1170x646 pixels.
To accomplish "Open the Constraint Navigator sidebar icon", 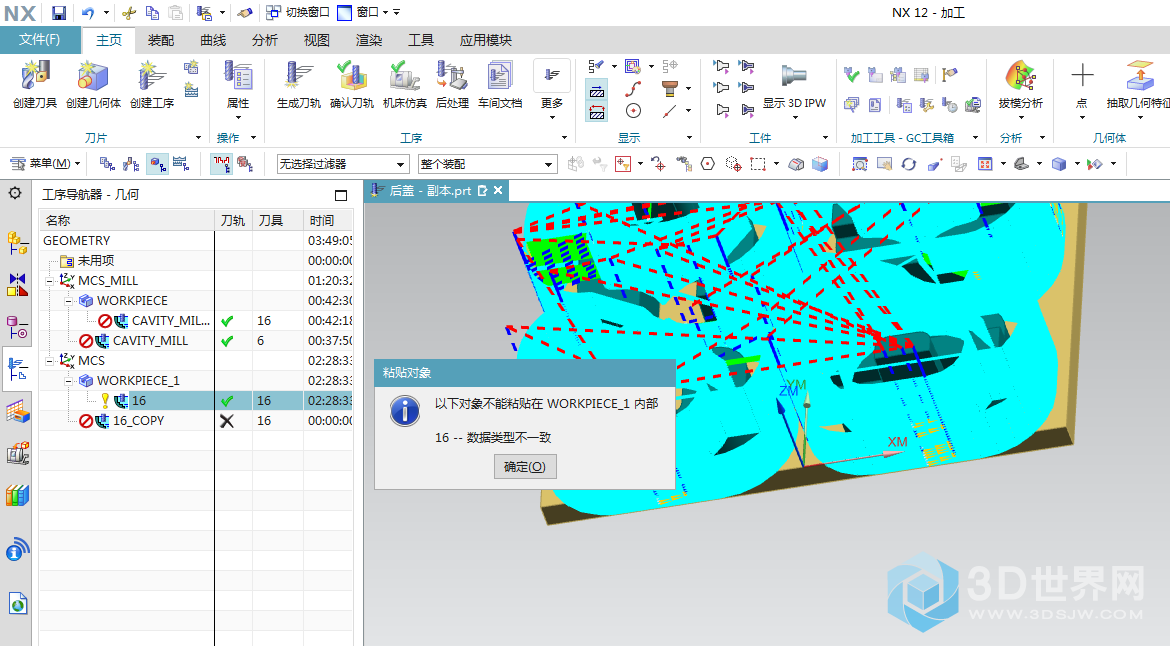I will (x=17, y=284).
